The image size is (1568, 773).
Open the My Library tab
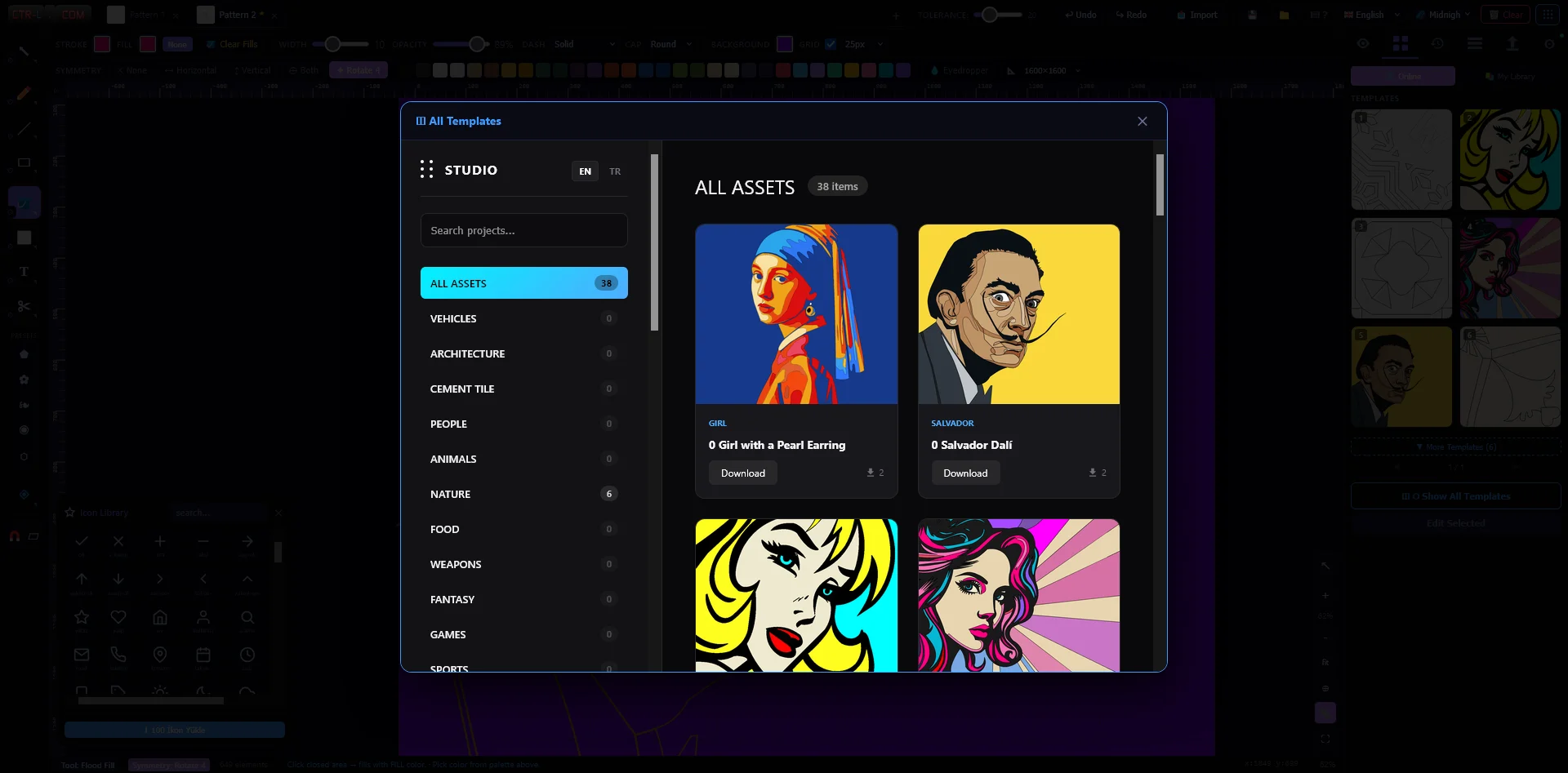tap(1510, 76)
